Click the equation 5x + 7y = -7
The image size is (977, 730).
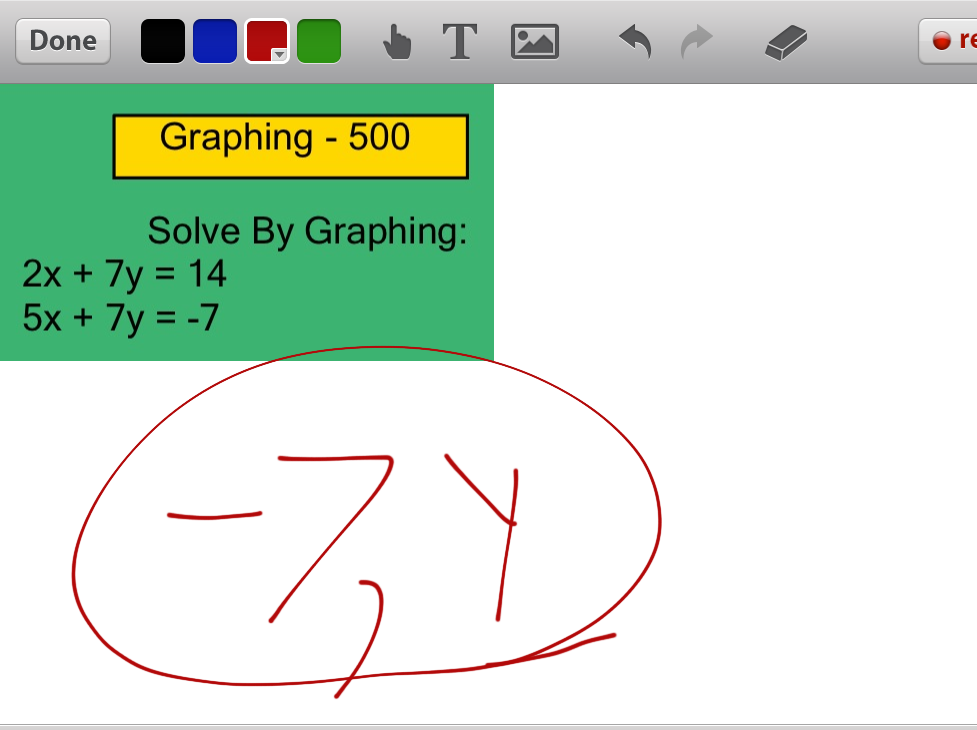click(x=120, y=318)
